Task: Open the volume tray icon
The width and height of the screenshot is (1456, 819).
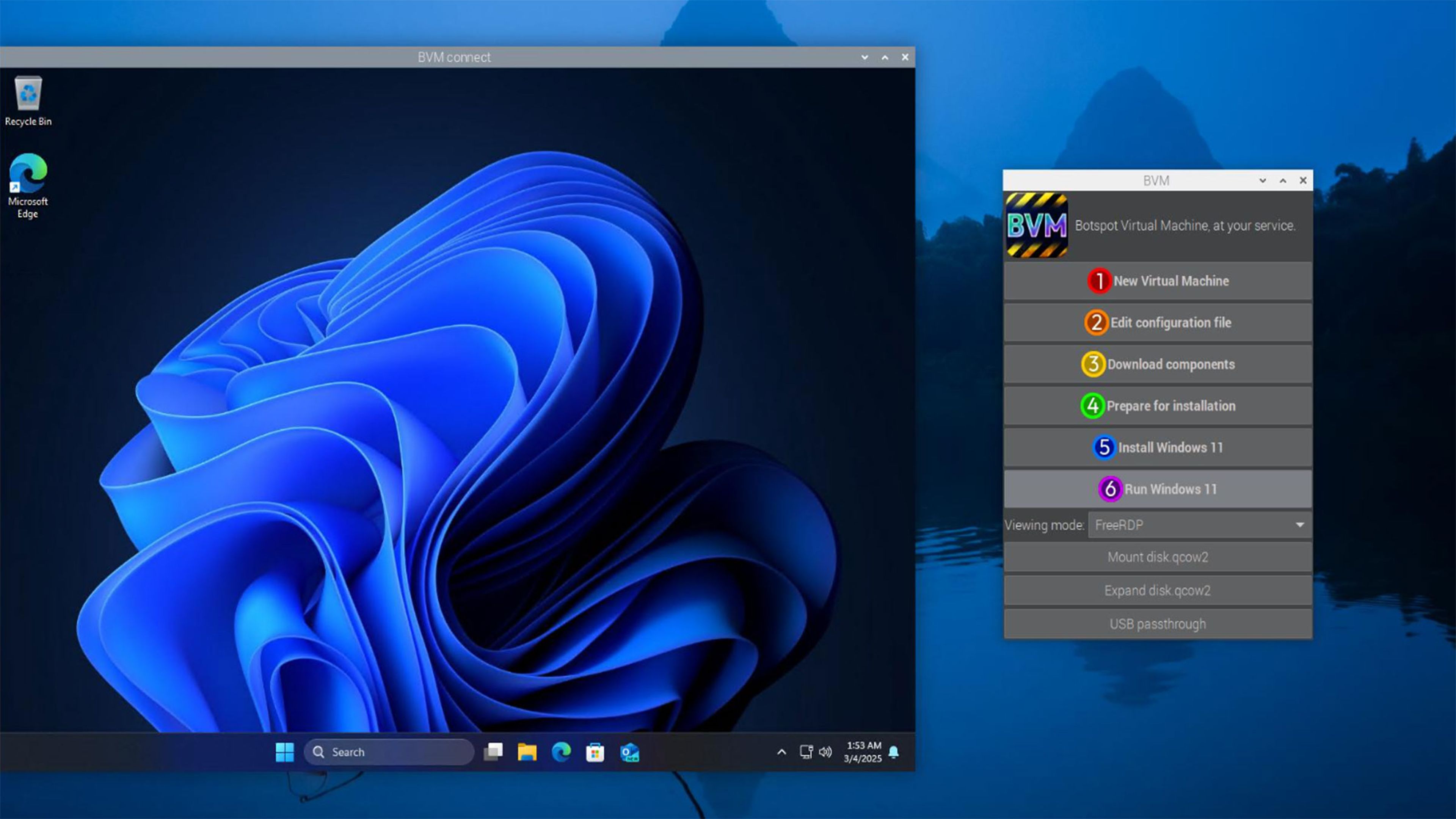Action: pos(825,752)
